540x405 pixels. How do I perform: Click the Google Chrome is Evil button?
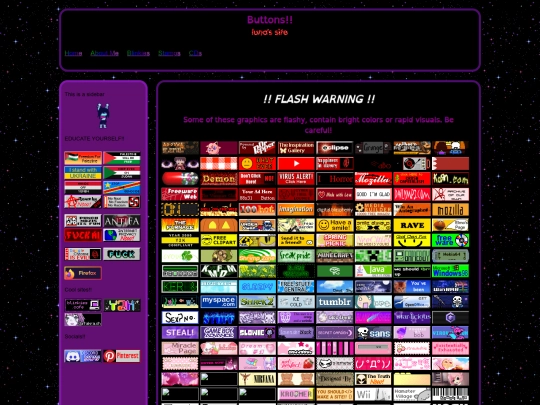83,254
